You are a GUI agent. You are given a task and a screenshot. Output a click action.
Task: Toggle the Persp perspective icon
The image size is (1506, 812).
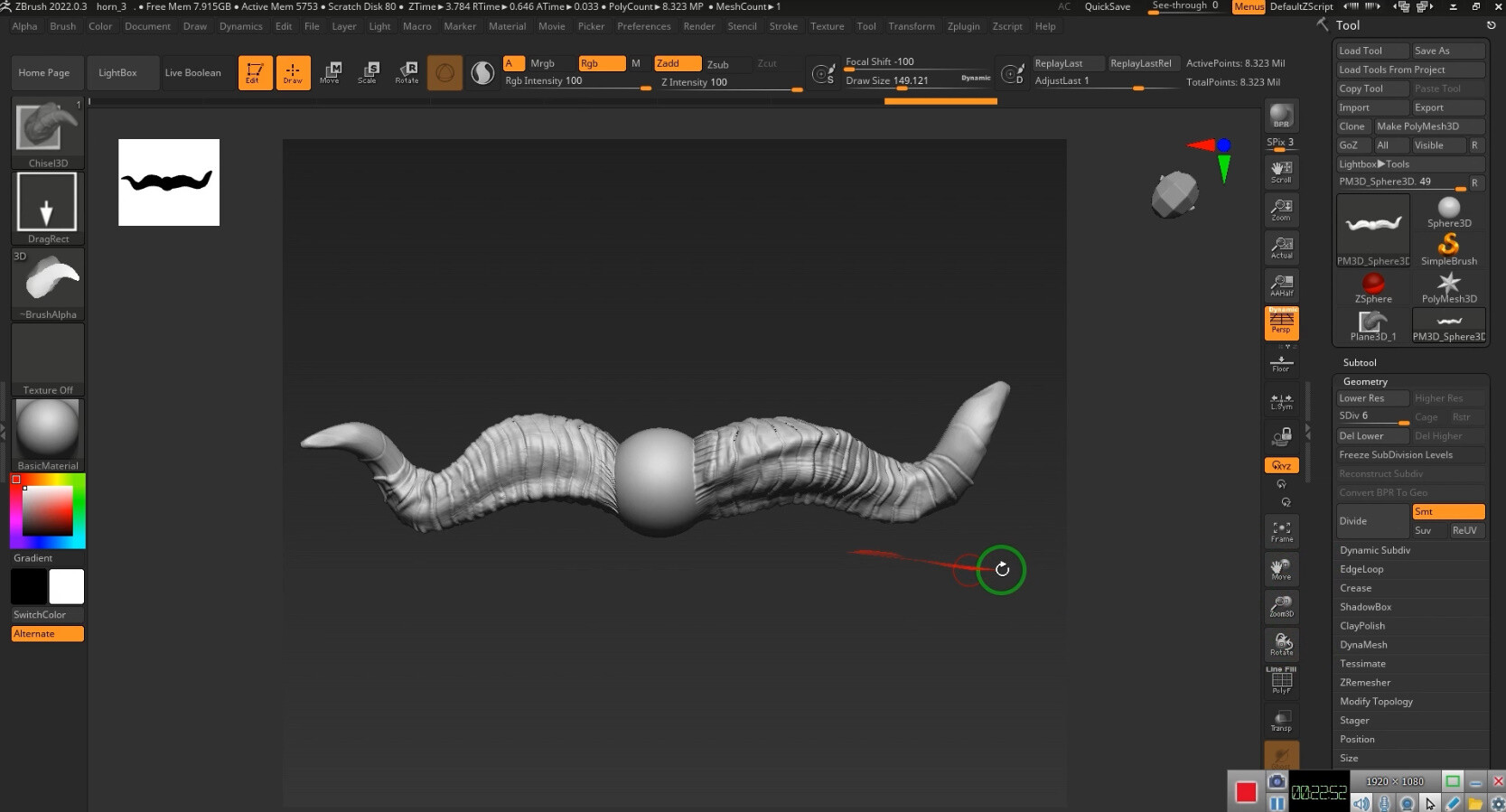click(x=1281, y=322)
